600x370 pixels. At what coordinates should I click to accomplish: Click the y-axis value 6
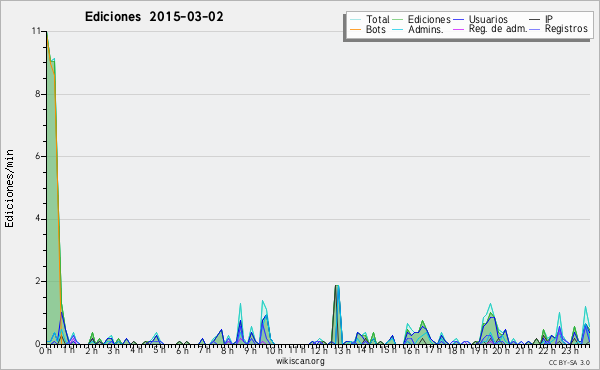38,156
